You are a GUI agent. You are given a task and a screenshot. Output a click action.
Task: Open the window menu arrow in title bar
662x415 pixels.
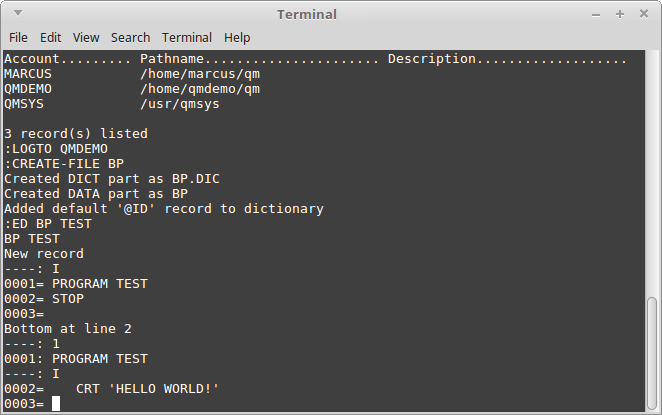click(18, 13)
